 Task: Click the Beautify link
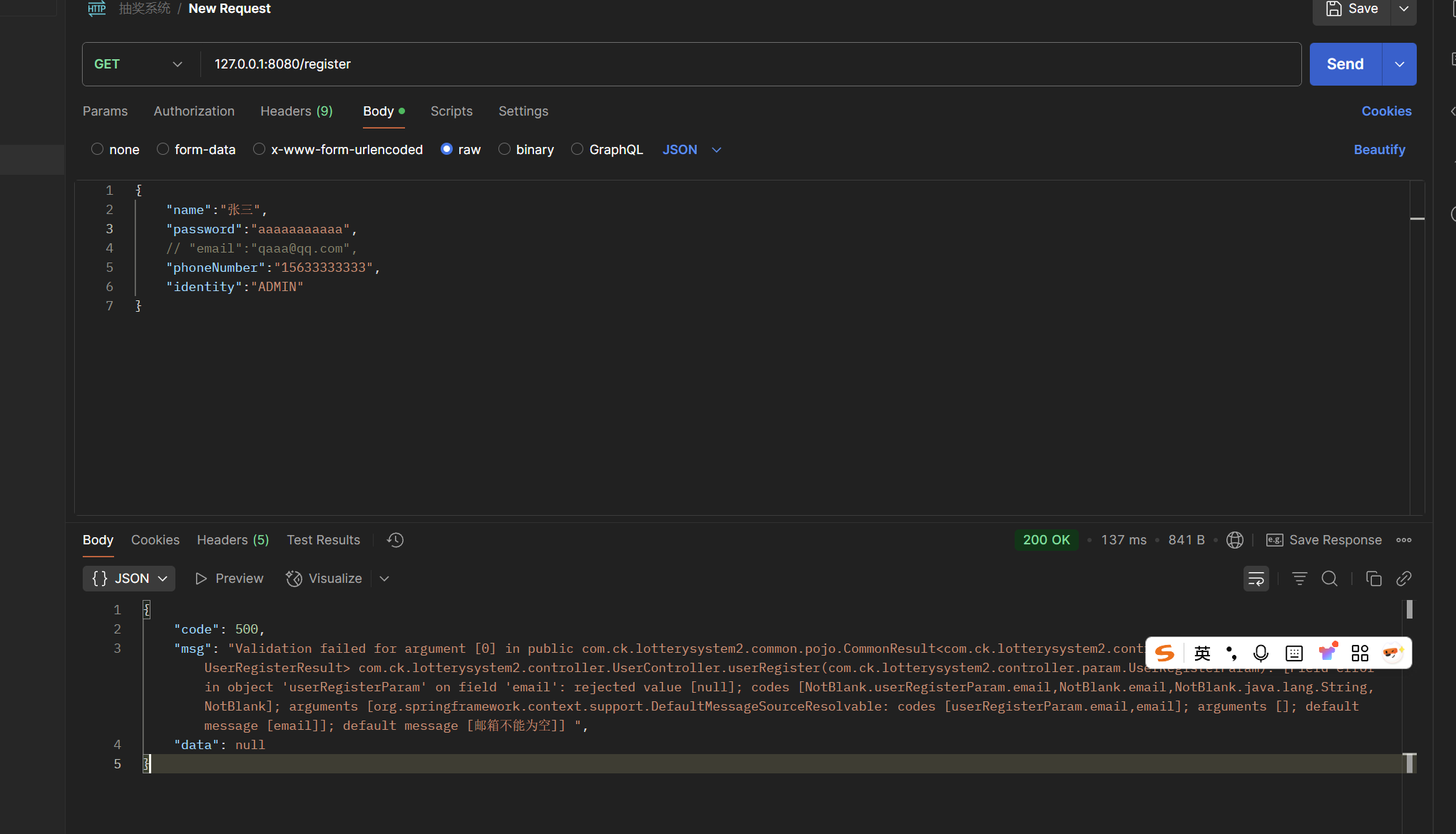pyautogui.click(x=1379, y=150)
